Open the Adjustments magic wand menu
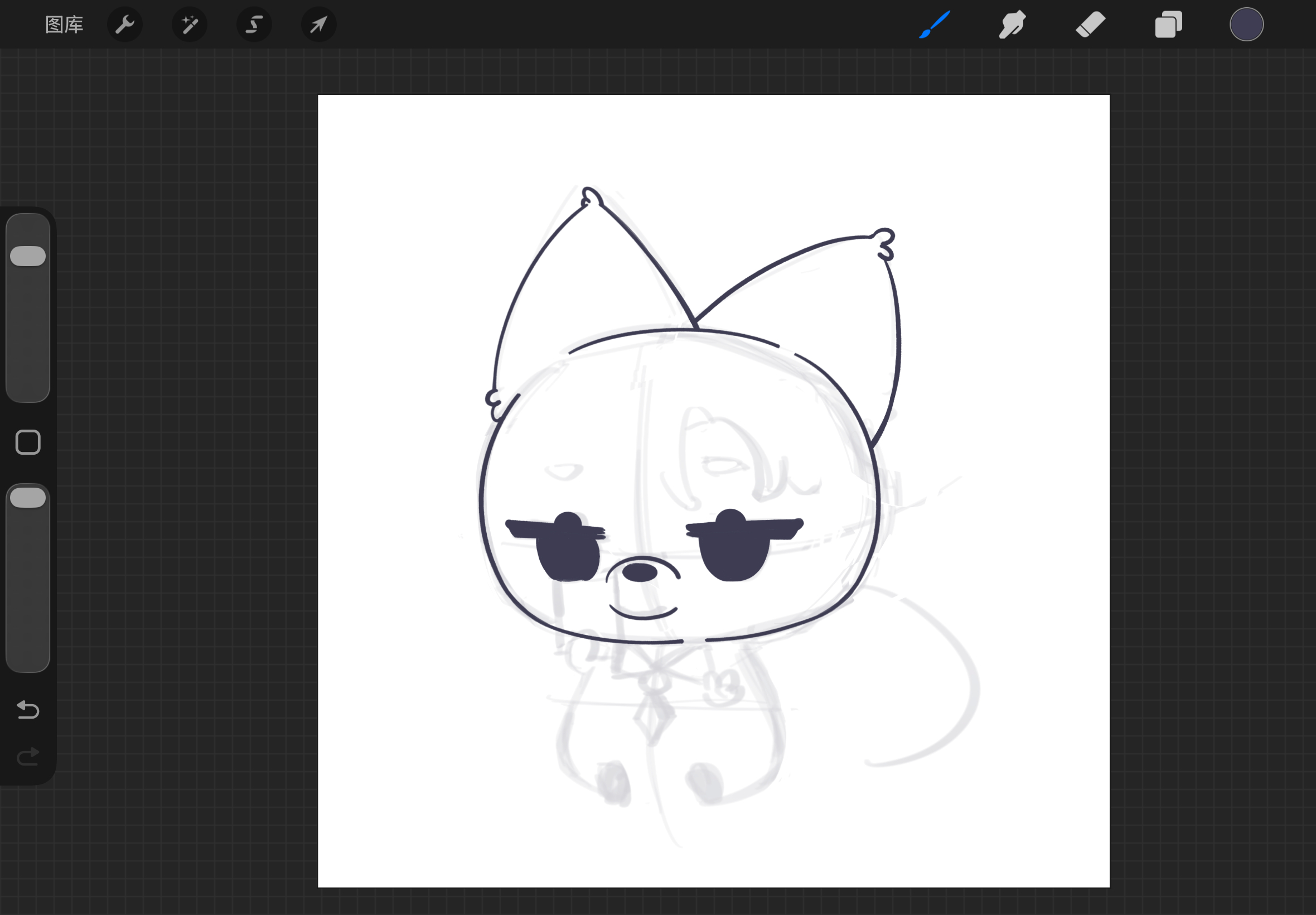 point(190,25)
